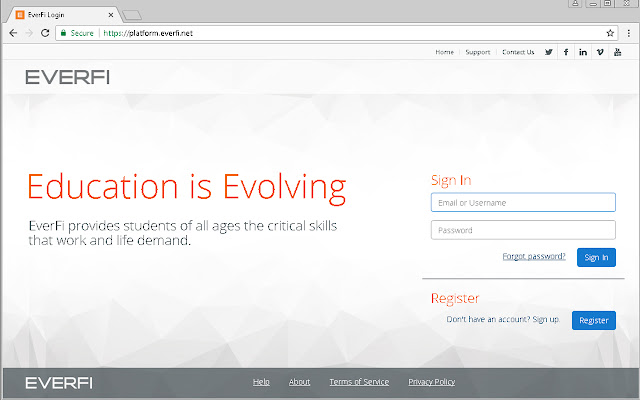Open the Home link in the top navigation
This screenshot has width=640, height=400.
click(444, 52)
